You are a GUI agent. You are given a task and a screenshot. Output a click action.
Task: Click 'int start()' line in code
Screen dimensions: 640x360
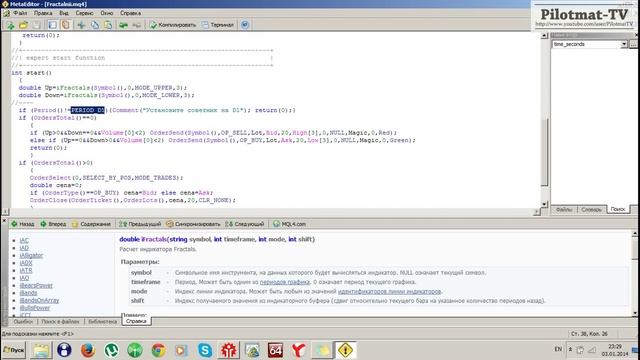[x=31, y=73]
